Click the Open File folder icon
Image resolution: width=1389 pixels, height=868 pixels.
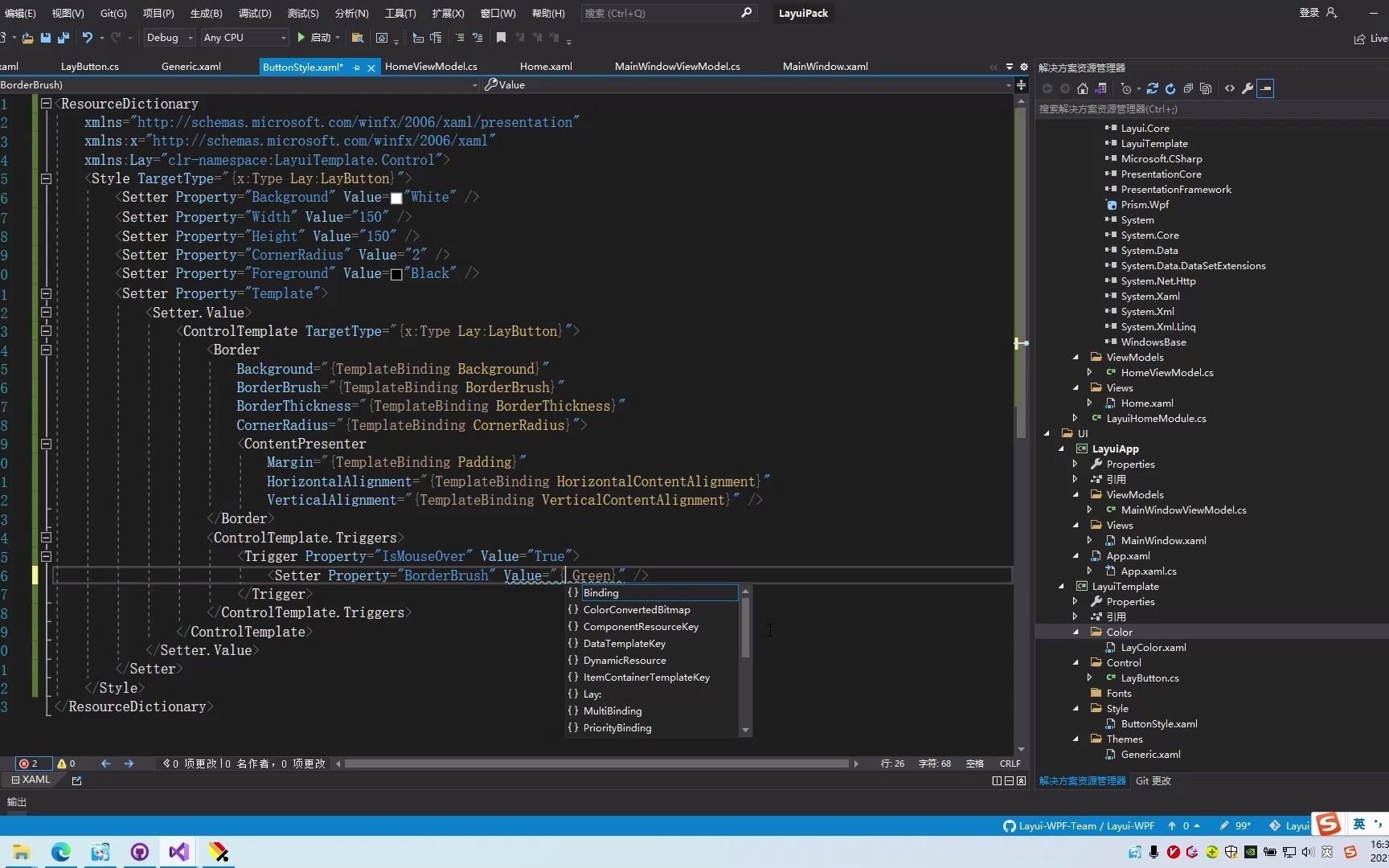click(x=27, y=38)
